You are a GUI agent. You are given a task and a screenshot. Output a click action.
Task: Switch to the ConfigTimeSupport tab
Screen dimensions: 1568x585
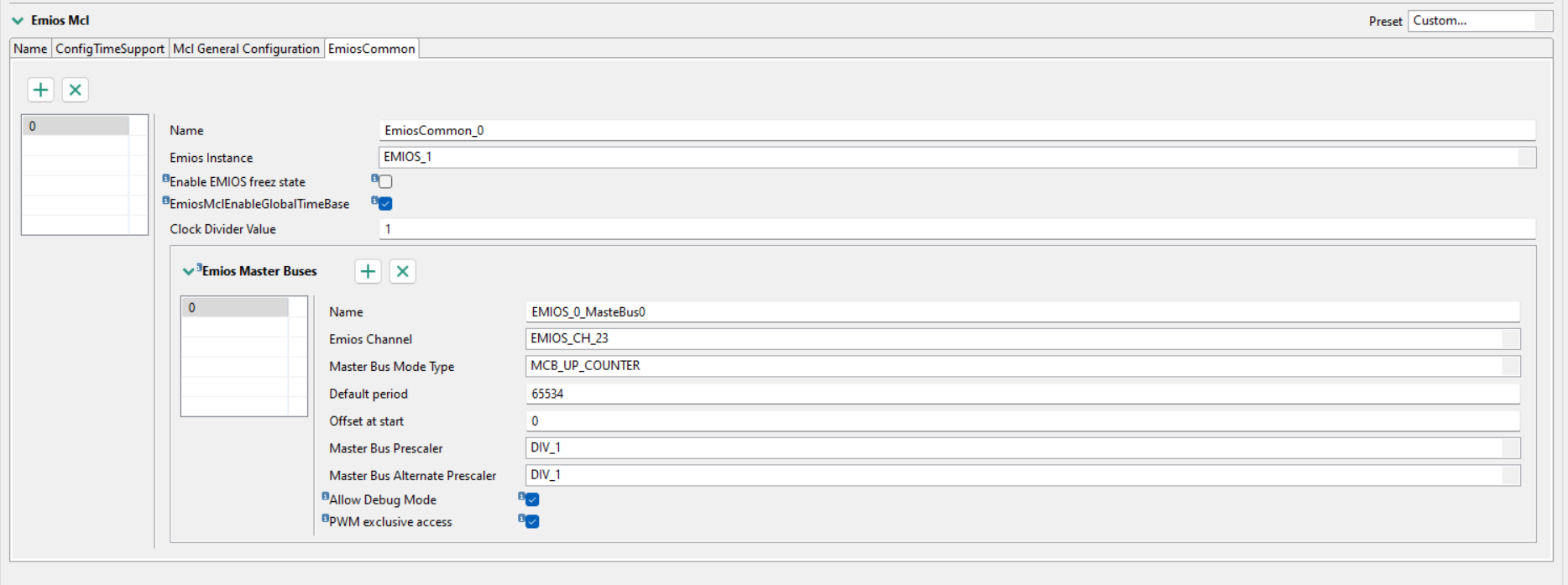(110, 49)
